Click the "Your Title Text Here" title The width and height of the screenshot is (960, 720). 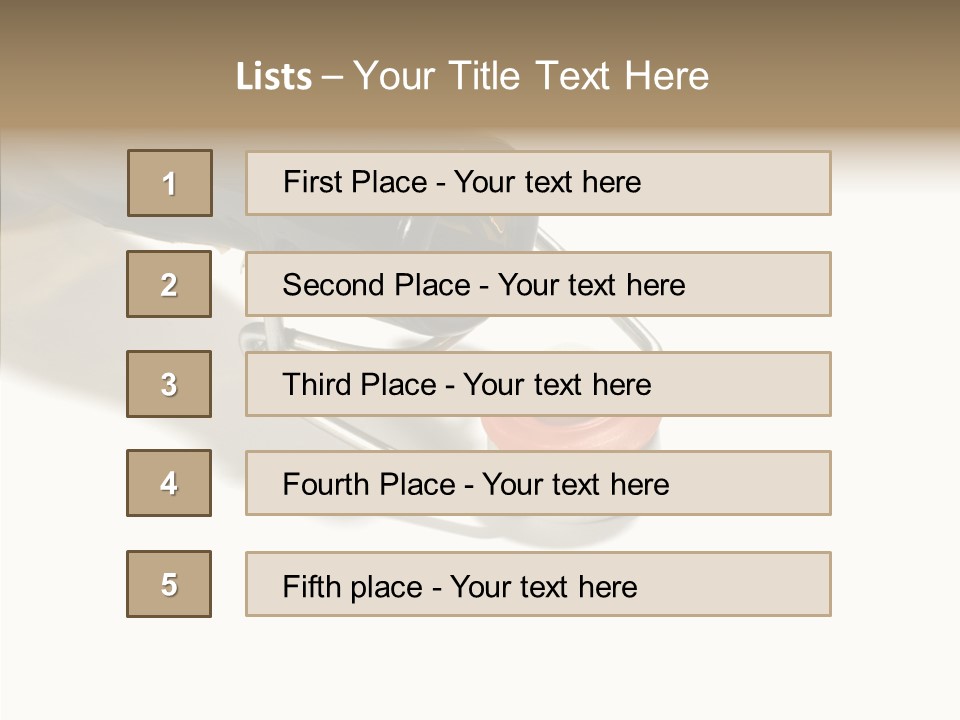[531, 76]
